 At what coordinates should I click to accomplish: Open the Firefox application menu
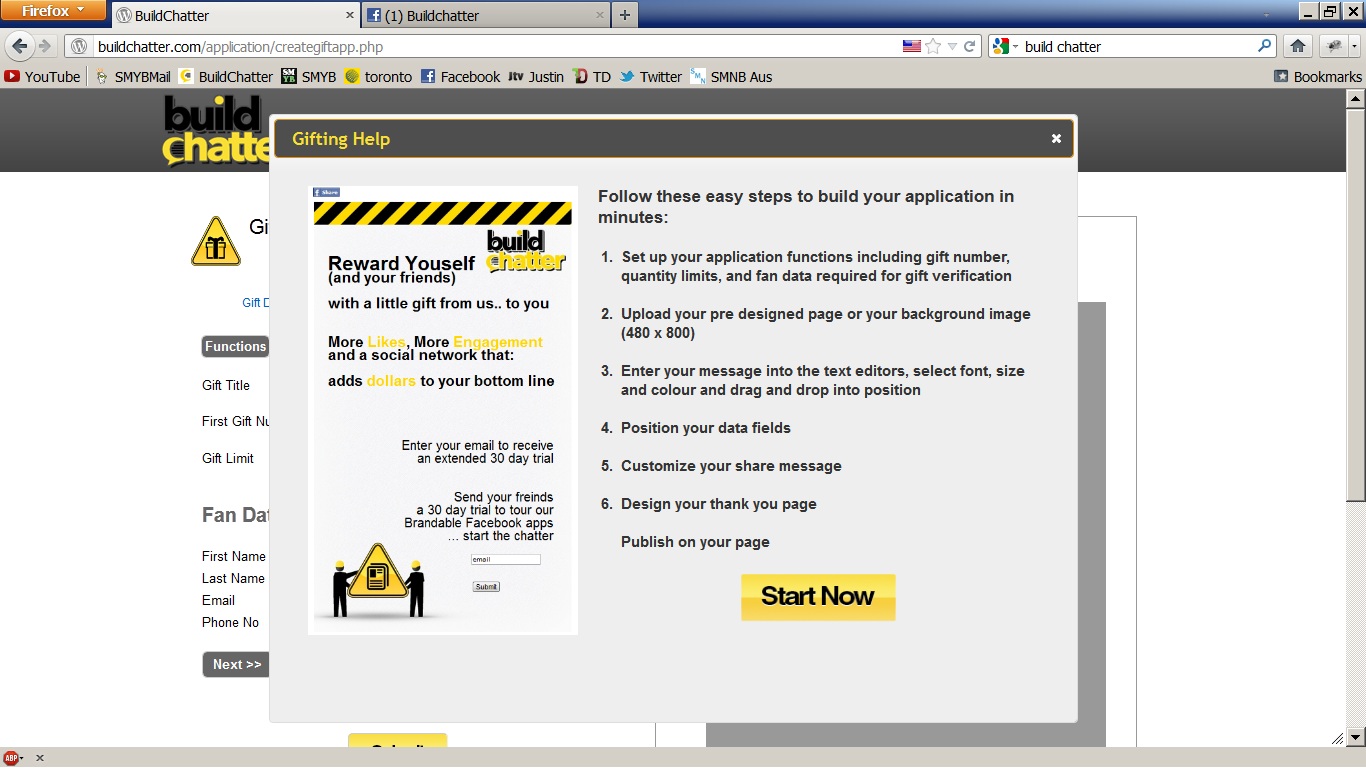(53, 11)
